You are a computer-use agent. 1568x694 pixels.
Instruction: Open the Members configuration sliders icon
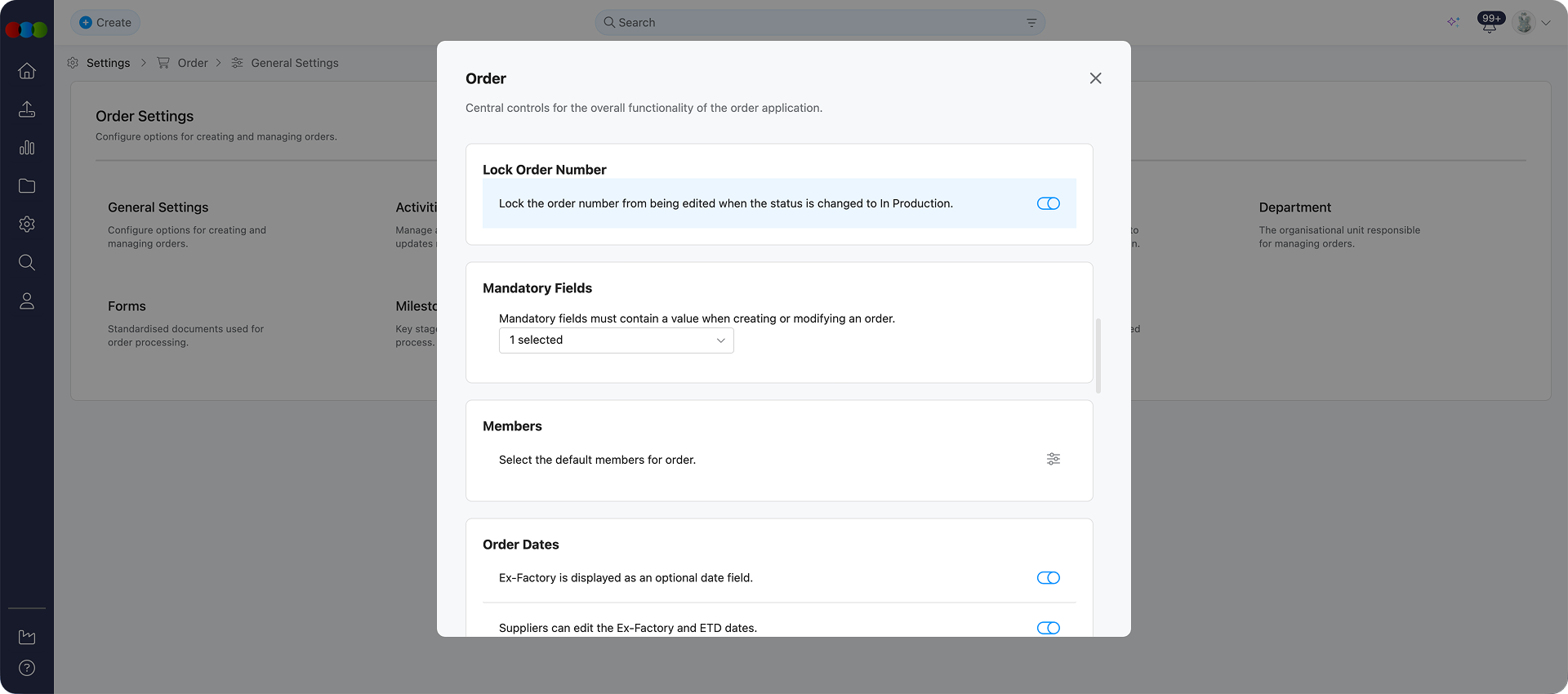1053,459
